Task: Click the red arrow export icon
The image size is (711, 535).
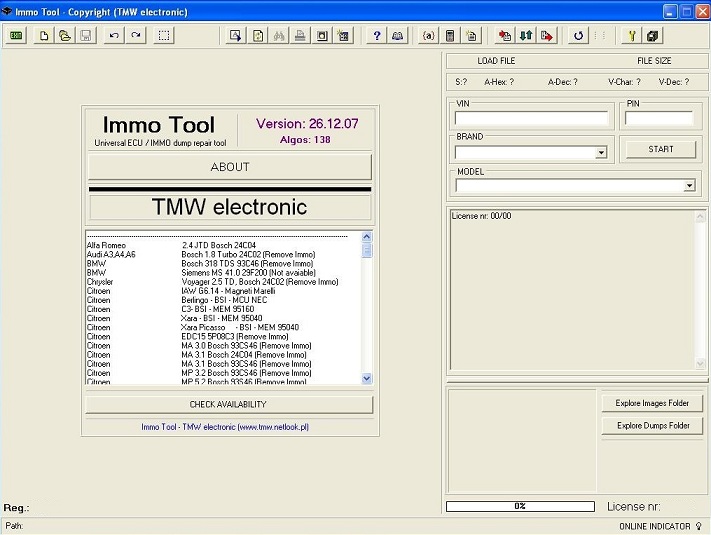Action: (x=547, y=36)
